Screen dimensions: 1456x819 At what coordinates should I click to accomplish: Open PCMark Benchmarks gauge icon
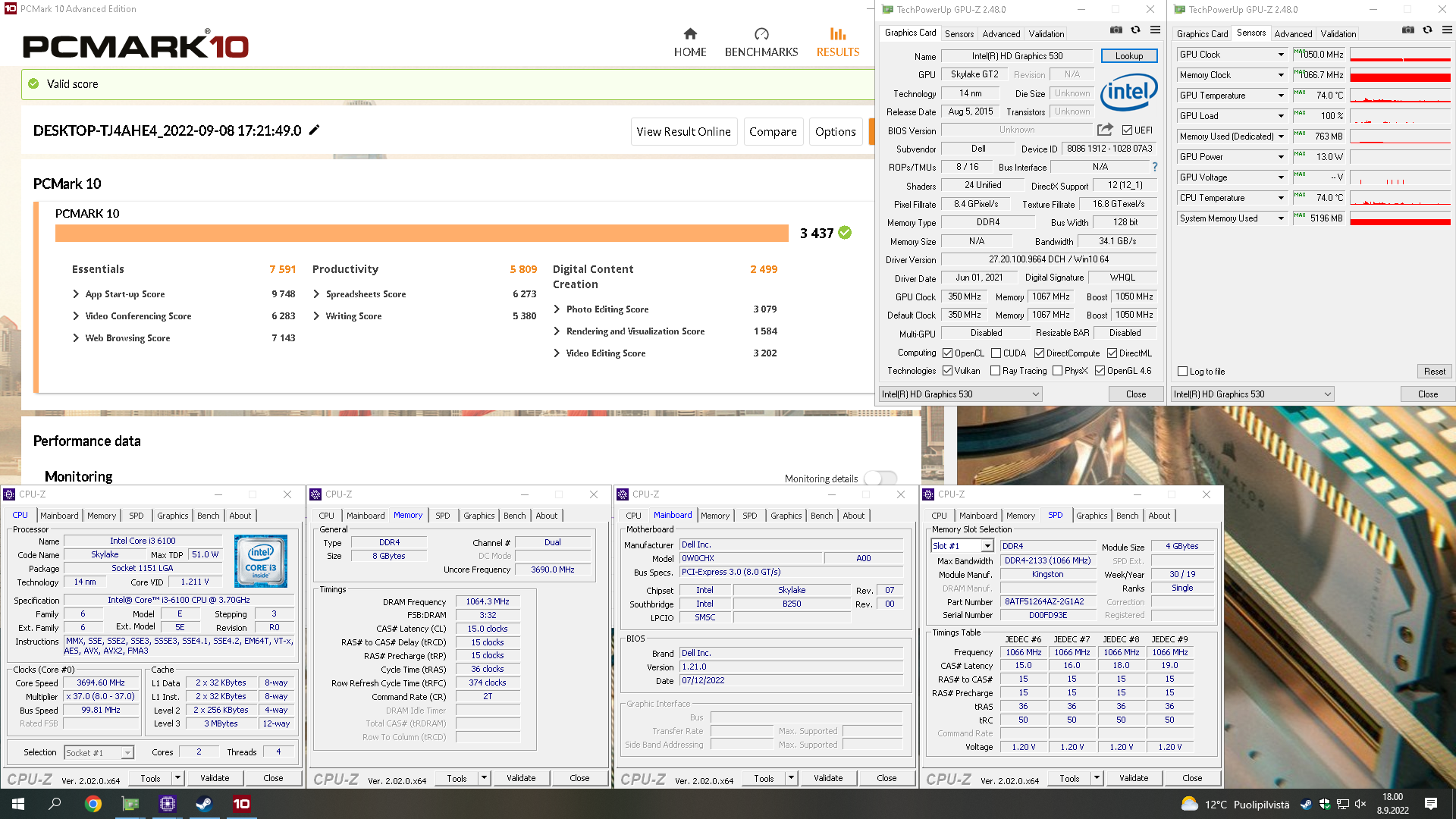761,33
